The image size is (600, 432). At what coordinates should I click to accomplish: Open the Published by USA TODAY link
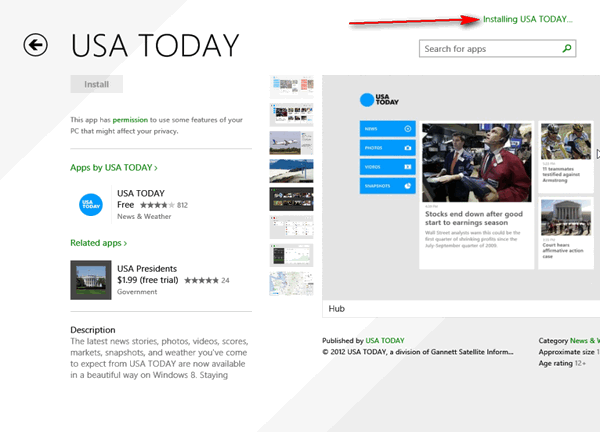(385, 341)
